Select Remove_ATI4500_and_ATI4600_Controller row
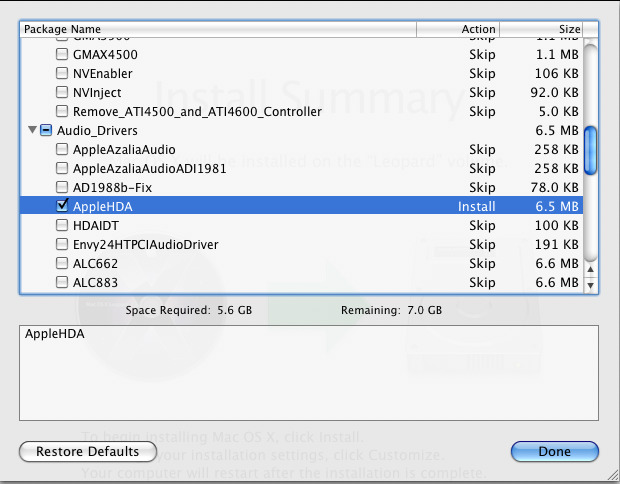620x484 pixels. 301,112
